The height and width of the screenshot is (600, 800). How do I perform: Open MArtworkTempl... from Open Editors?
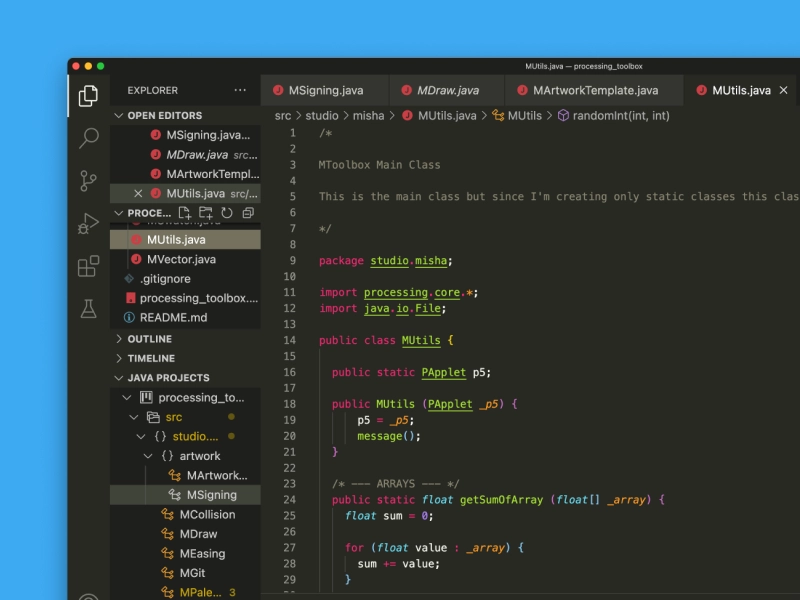tap(185, 174)
